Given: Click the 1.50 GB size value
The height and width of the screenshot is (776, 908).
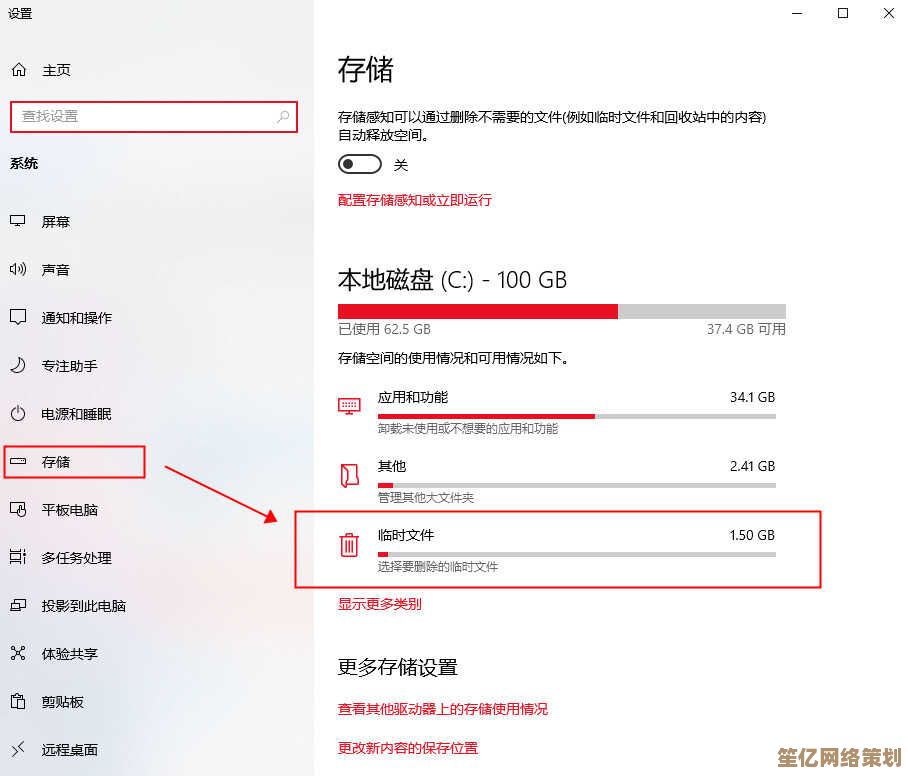Looking at the screenshot, I should tap(752, 535).
